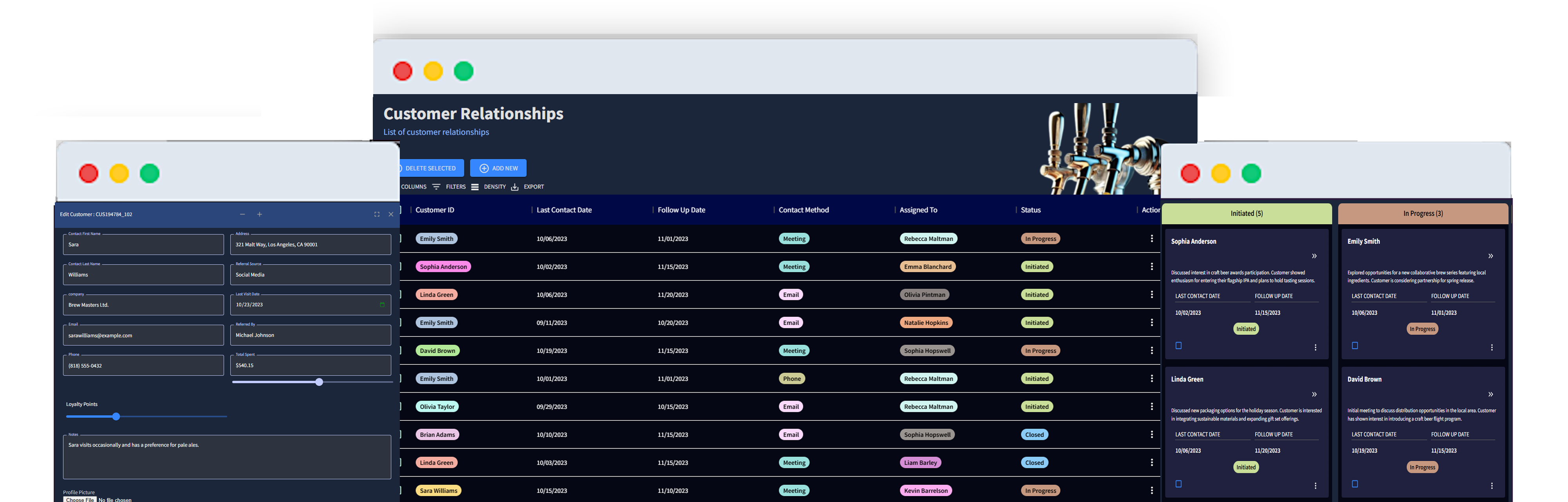The image size is (1568, 502).
Task: Expand the Linda Green card details
Action: (1315, 394)
